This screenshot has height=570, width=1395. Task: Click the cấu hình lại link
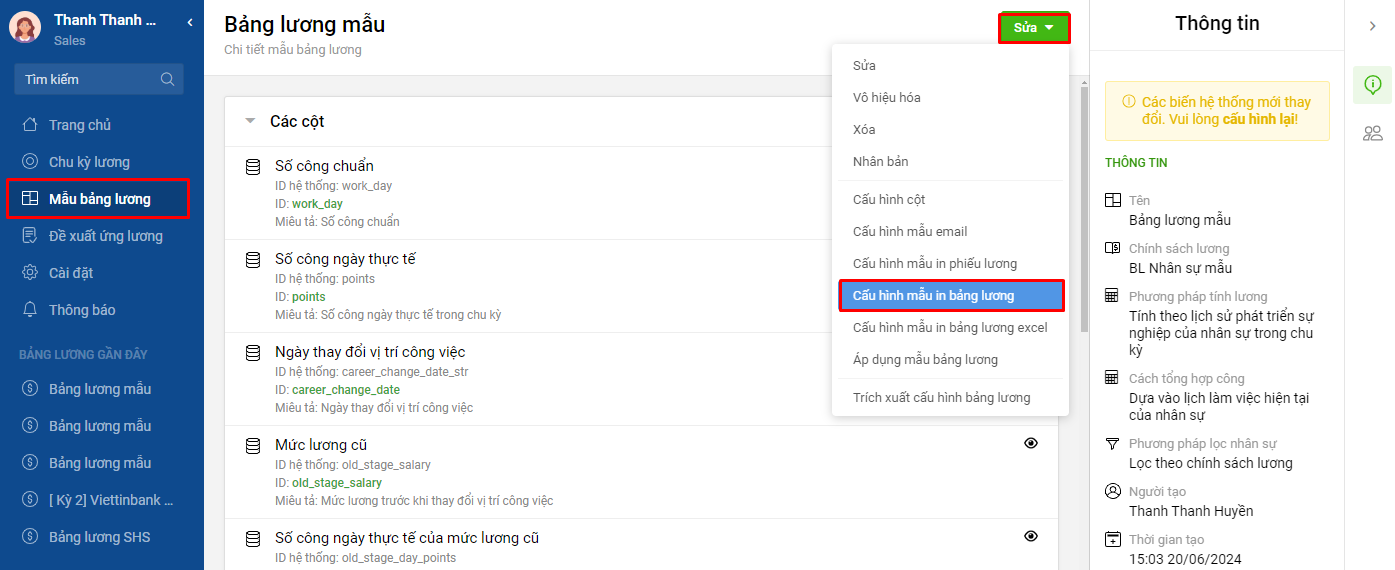coord(1259,119)
